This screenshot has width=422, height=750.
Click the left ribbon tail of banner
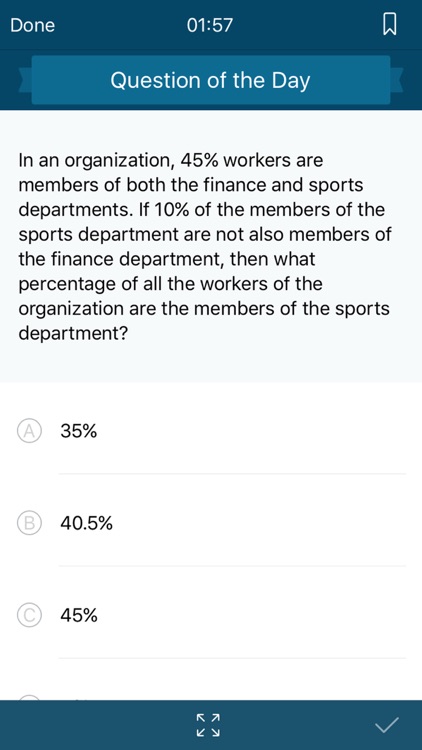tap(25, 80)
